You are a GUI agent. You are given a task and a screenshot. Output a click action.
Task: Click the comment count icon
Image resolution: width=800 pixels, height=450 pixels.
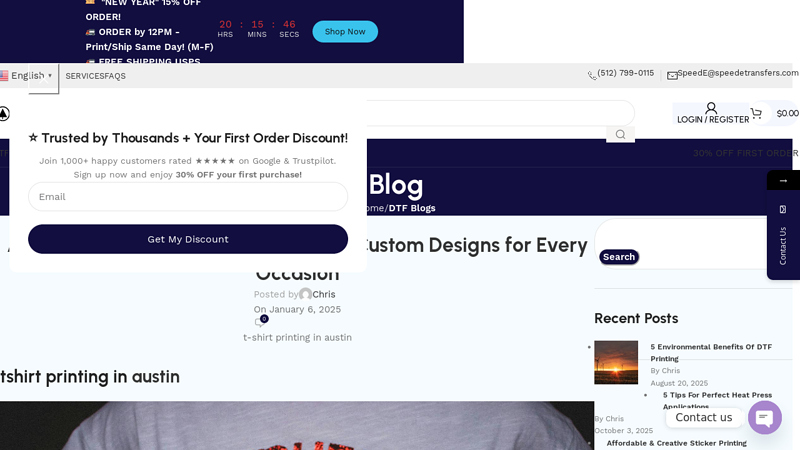(x=261, y=321)
